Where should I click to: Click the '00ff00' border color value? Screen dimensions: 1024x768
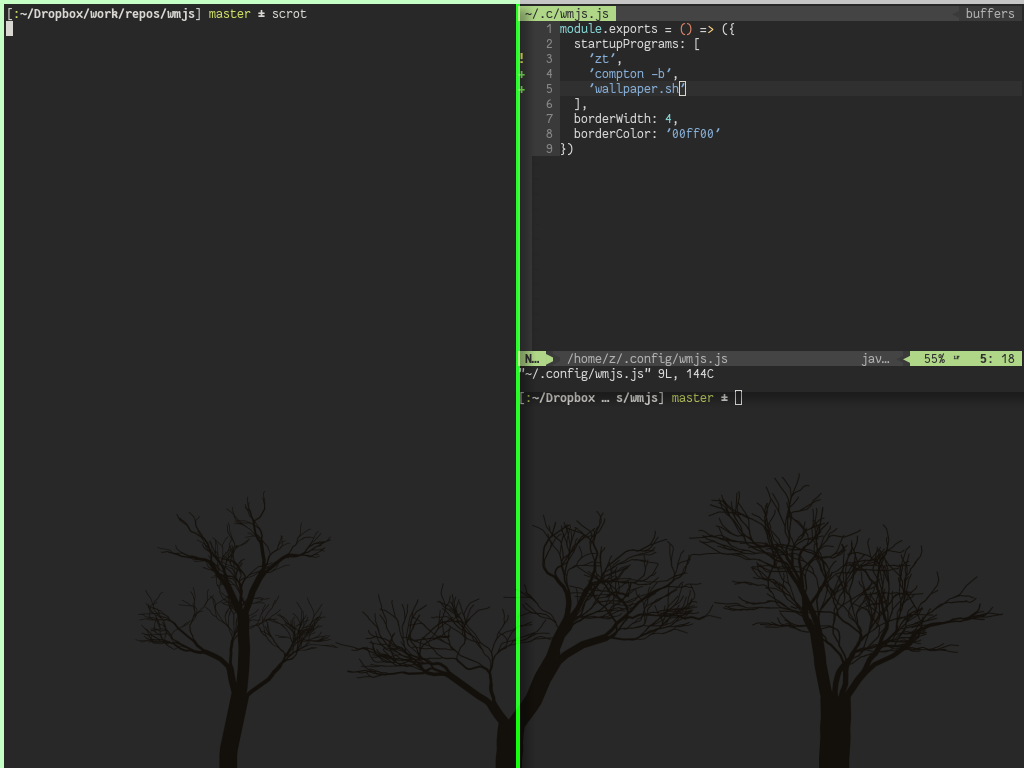[x=693, y=134]
